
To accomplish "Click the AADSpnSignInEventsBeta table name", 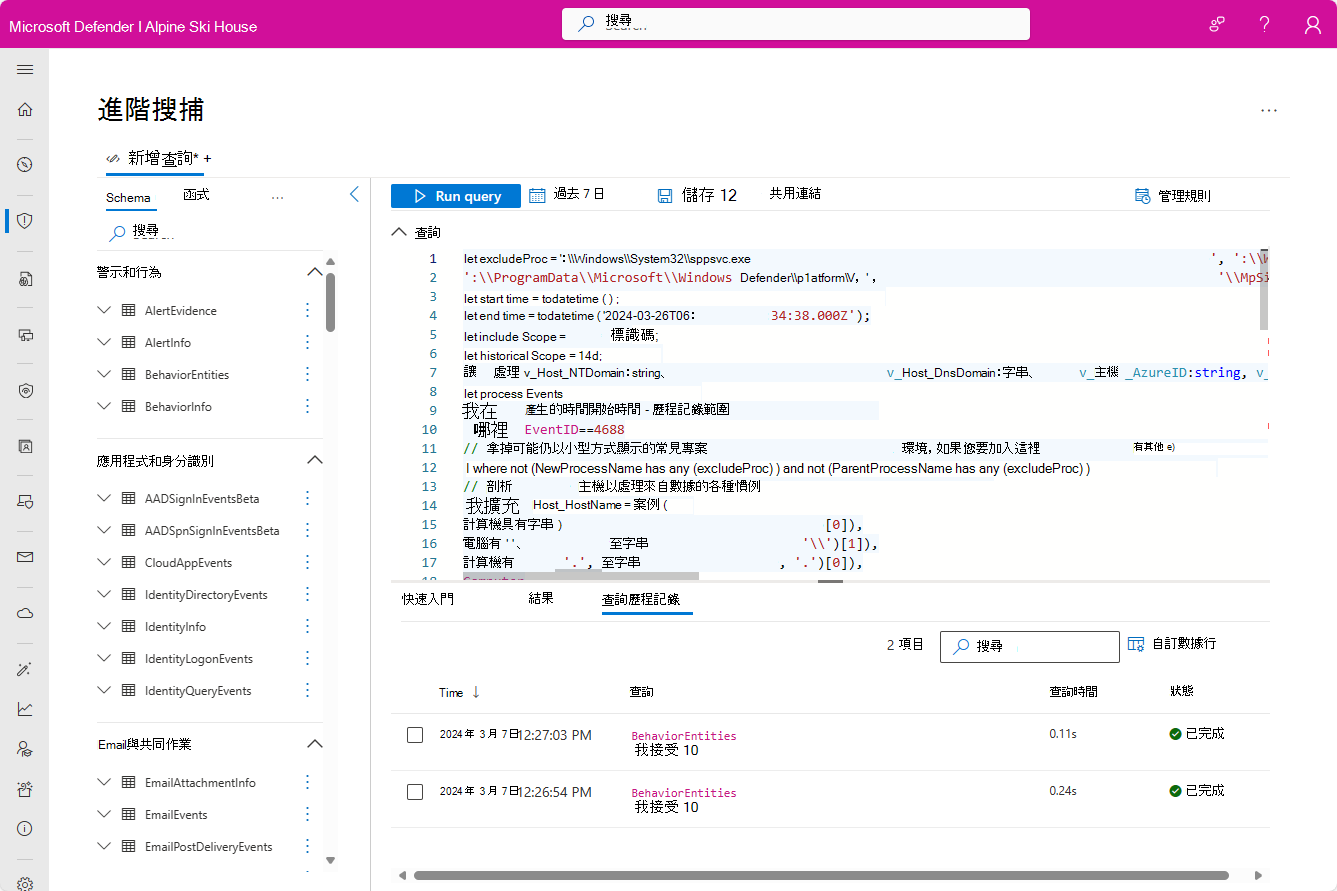I will pos(212,531).
